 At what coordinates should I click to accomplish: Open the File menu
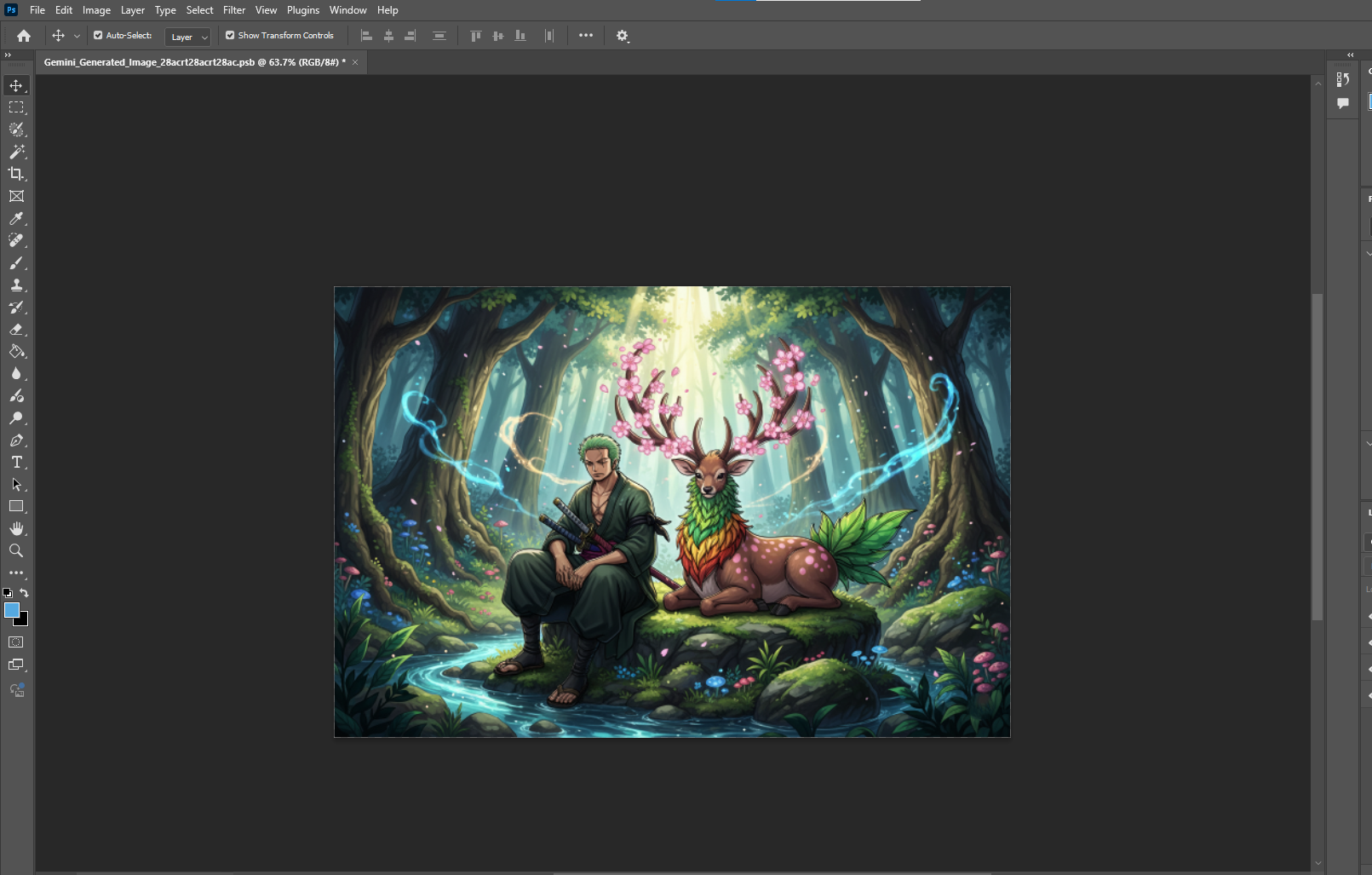[37, 10]
